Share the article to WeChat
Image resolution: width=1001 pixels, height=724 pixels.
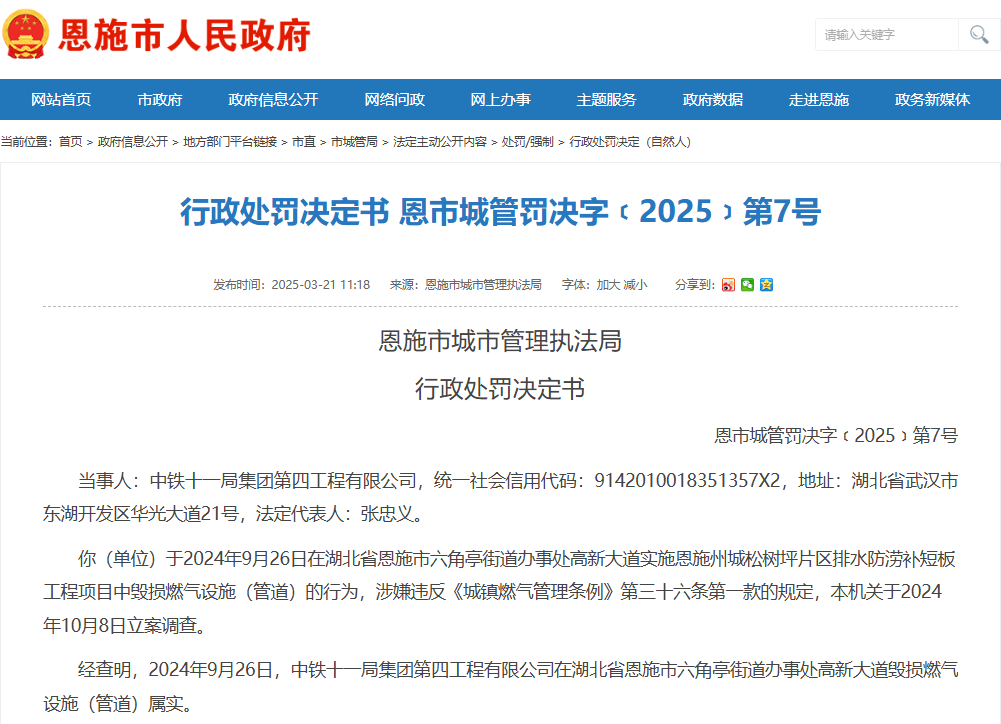[747, 285]
